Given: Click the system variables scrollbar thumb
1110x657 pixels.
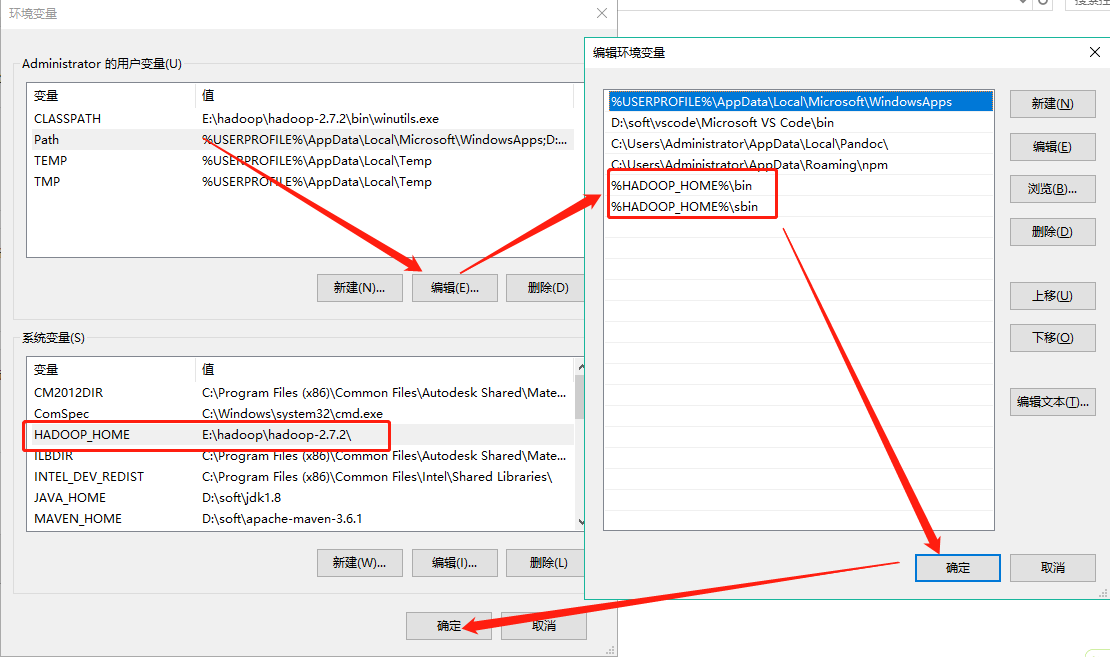Looking at the screenshot, I should (580, 396).
